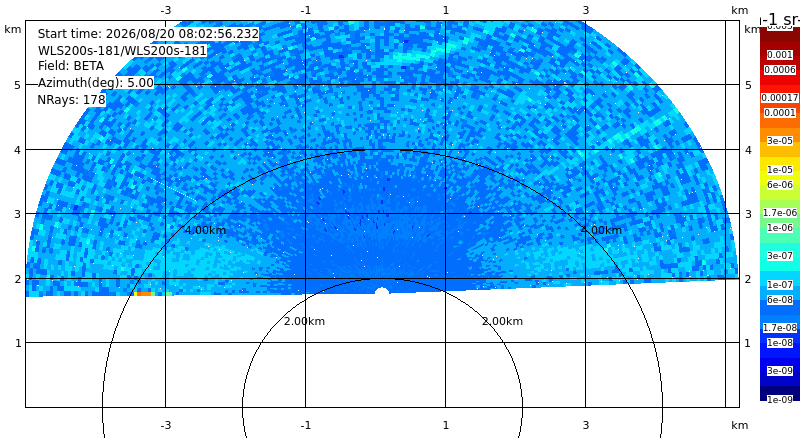Image resolution: width=800 pixels, height=438 pixels.
Task: Click the 1.7e-06 colorbar tick label
Action: [x=780, y=212]
